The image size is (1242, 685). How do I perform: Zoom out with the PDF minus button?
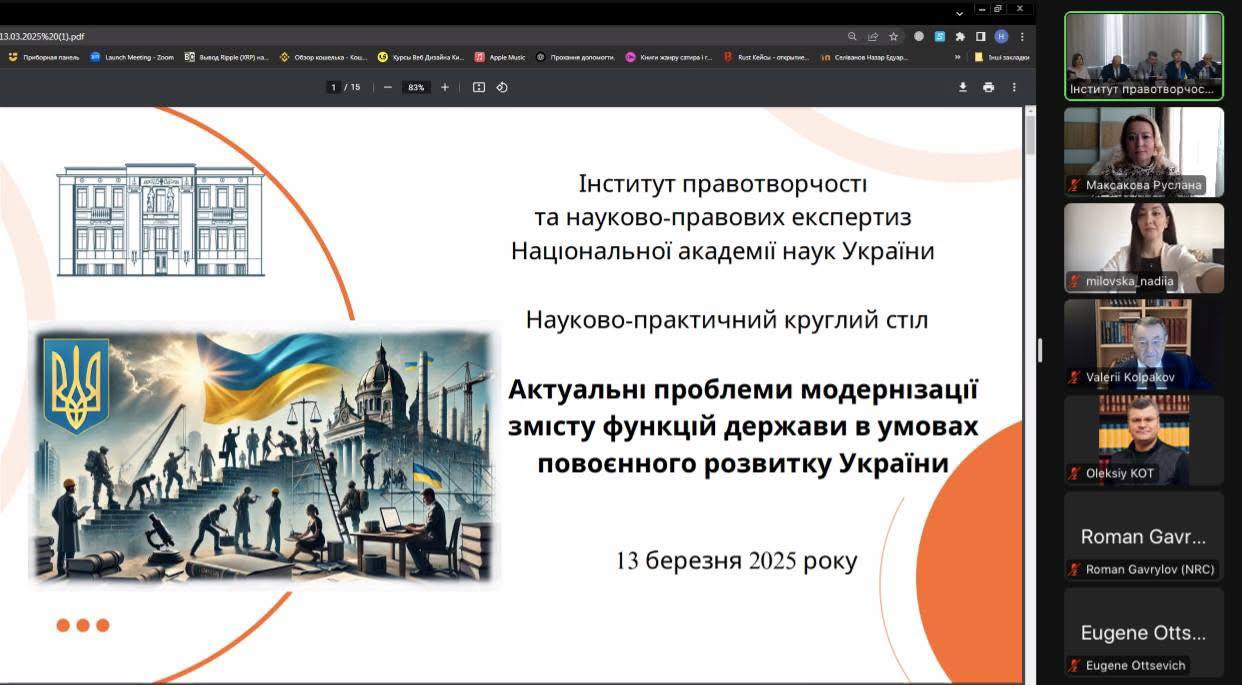388,87
